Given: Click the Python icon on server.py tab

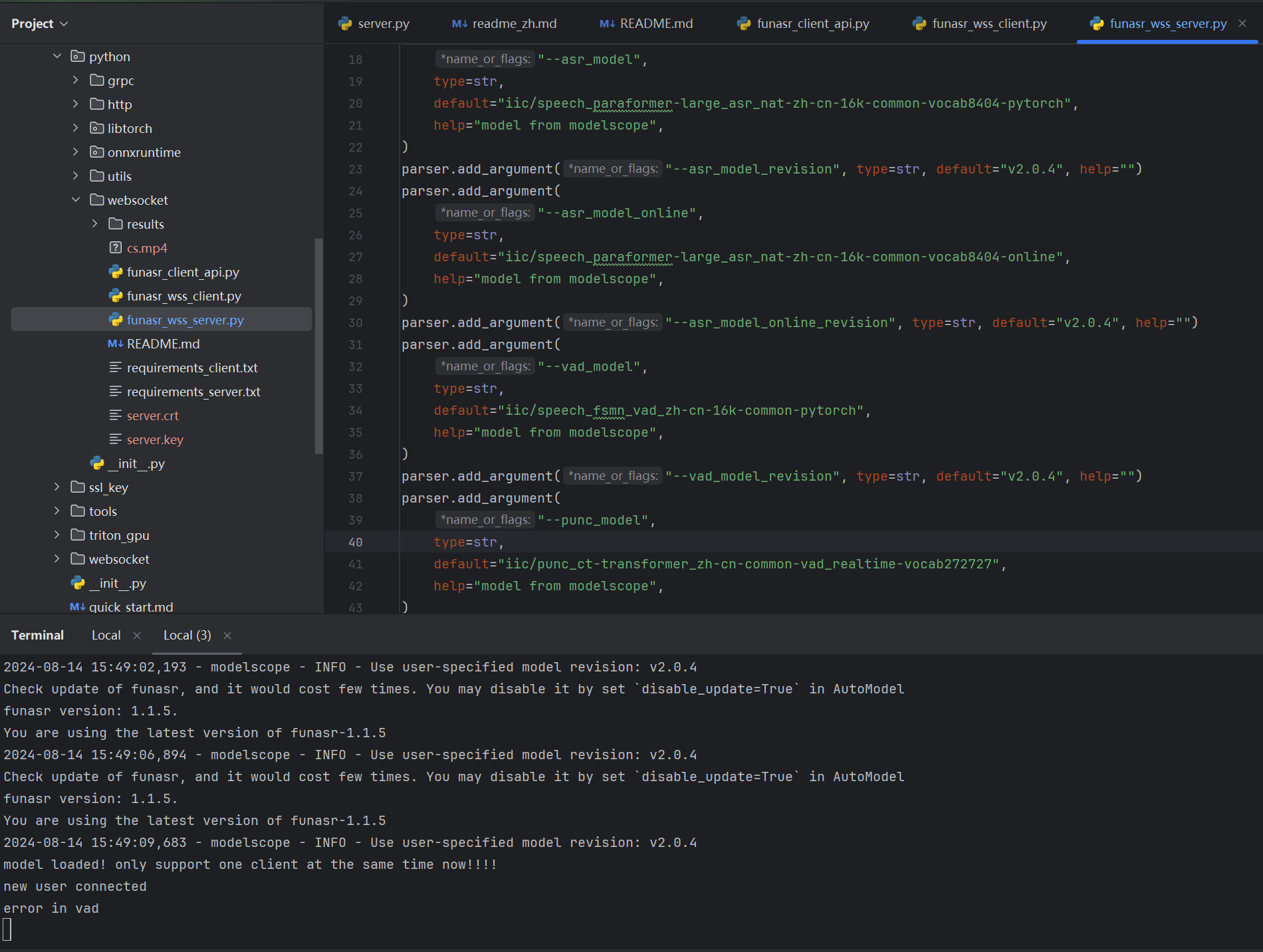Looking at the screenshot, I should [345, 23].
